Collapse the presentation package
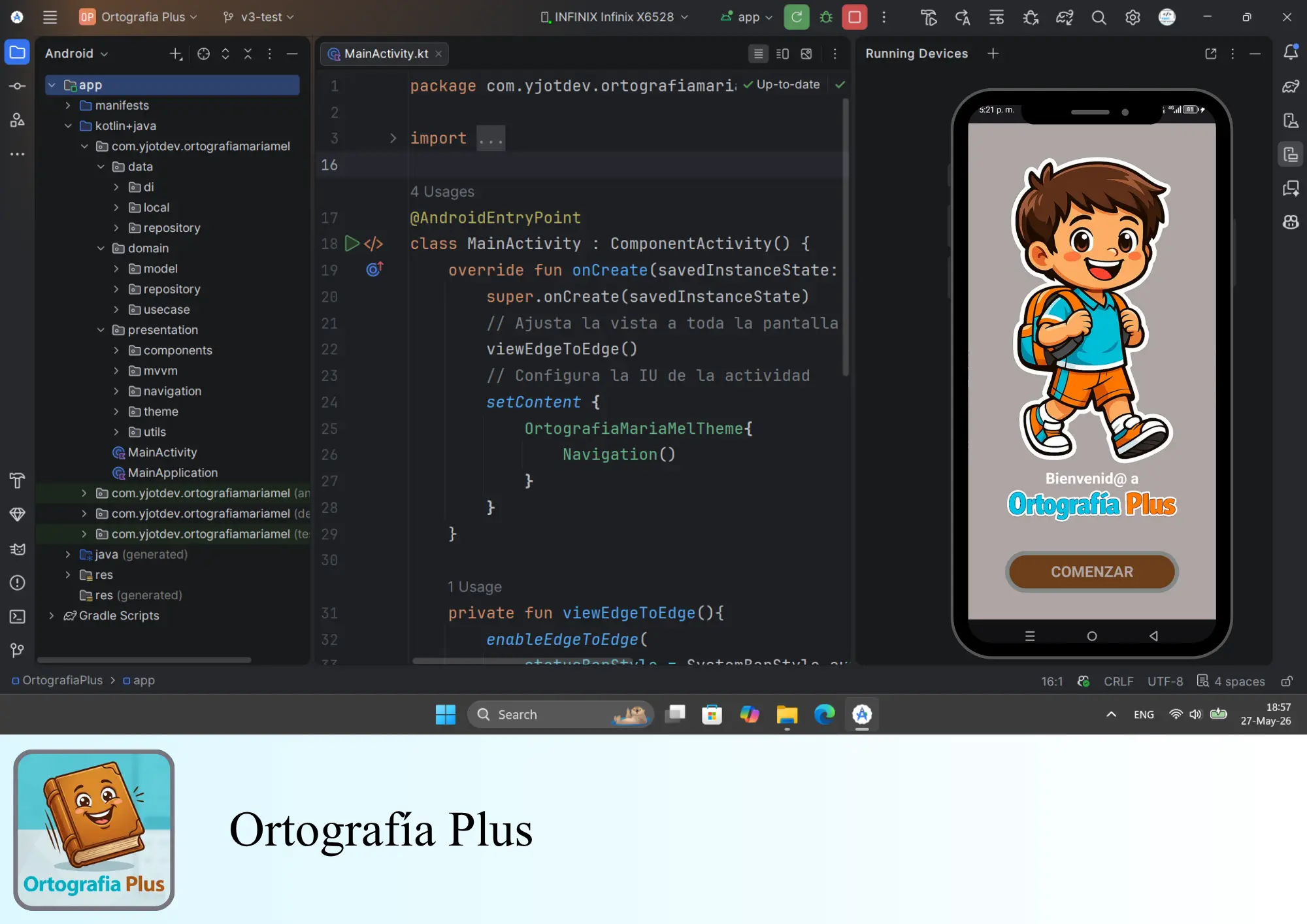This screenshot has height=924, width=1307. (x=101, y=330)
